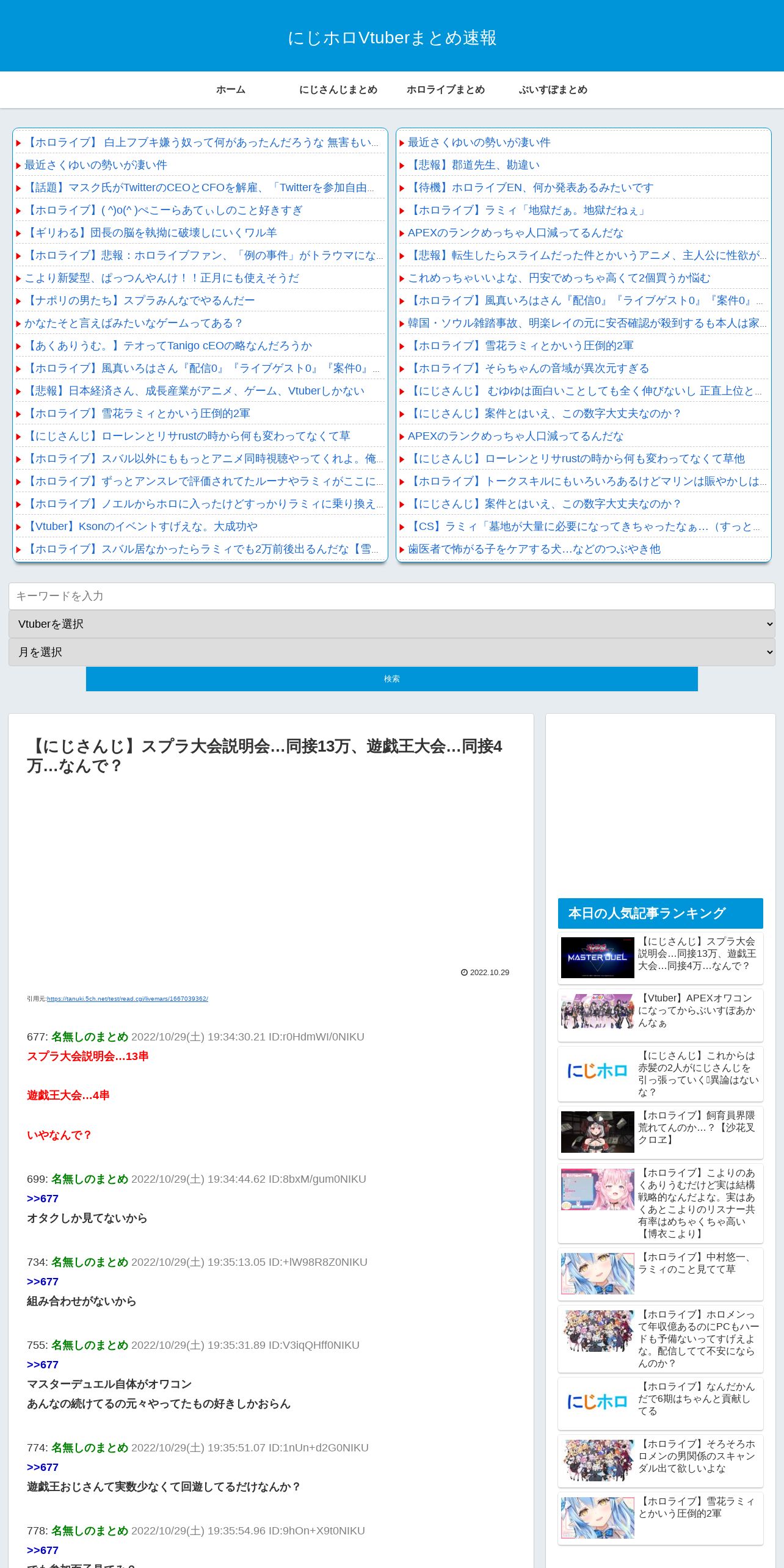This screenshot has height=1568, width=784.
Task: Click red text スプラ大会説明会…13串
Action: point(88,1056)
